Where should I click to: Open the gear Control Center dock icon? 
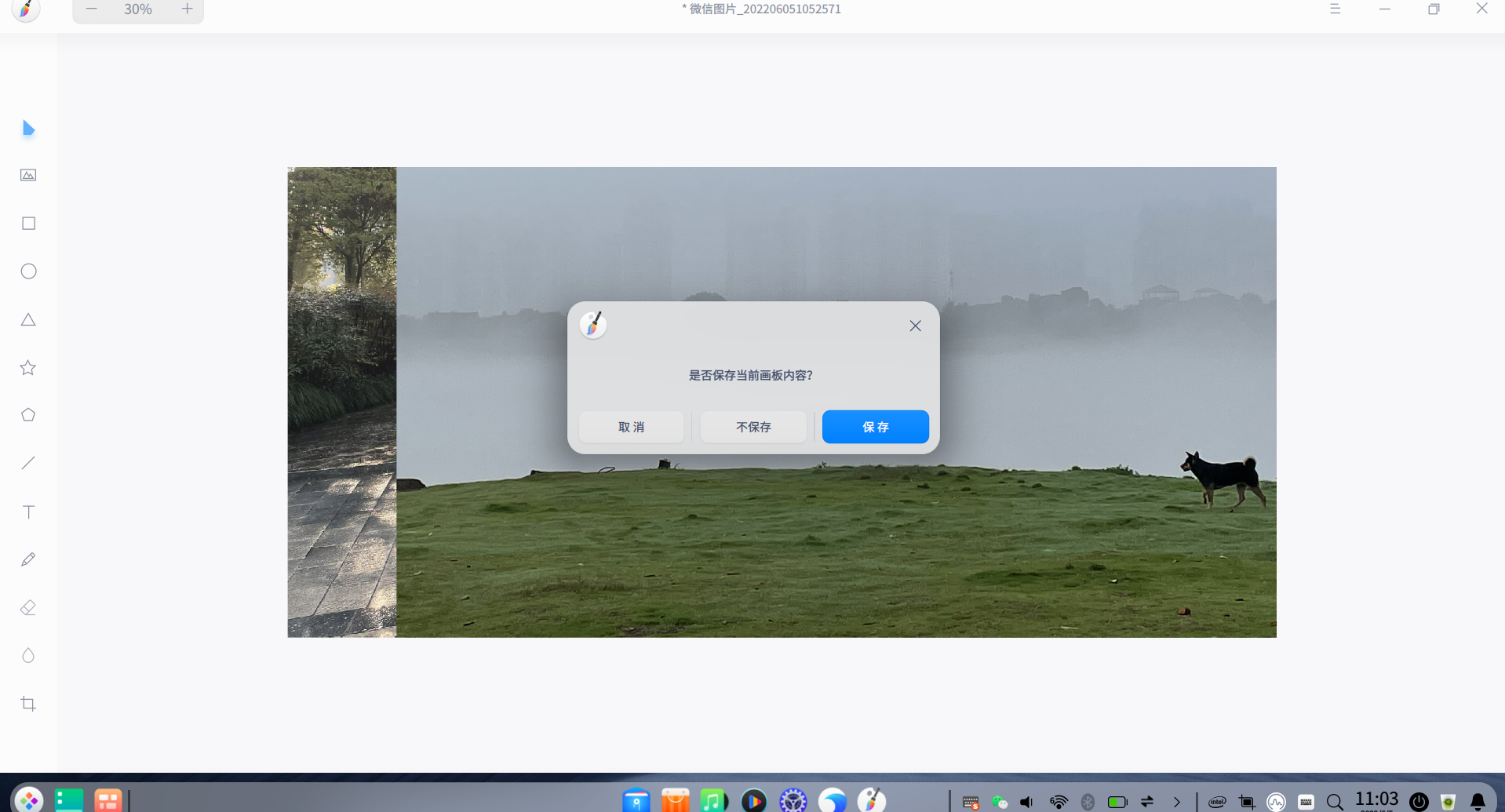click(x=793, y=801)
